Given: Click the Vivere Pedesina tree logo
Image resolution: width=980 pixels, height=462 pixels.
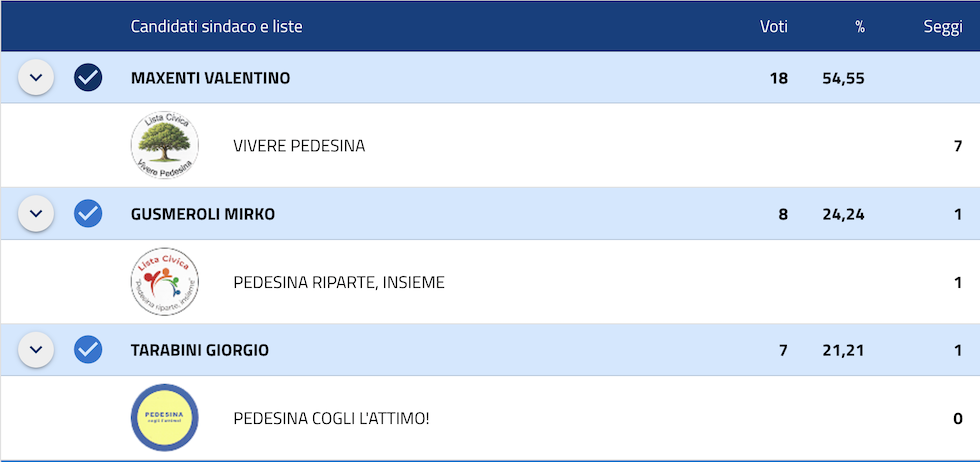Looking at the screenshot, I should tap(165, 145).
